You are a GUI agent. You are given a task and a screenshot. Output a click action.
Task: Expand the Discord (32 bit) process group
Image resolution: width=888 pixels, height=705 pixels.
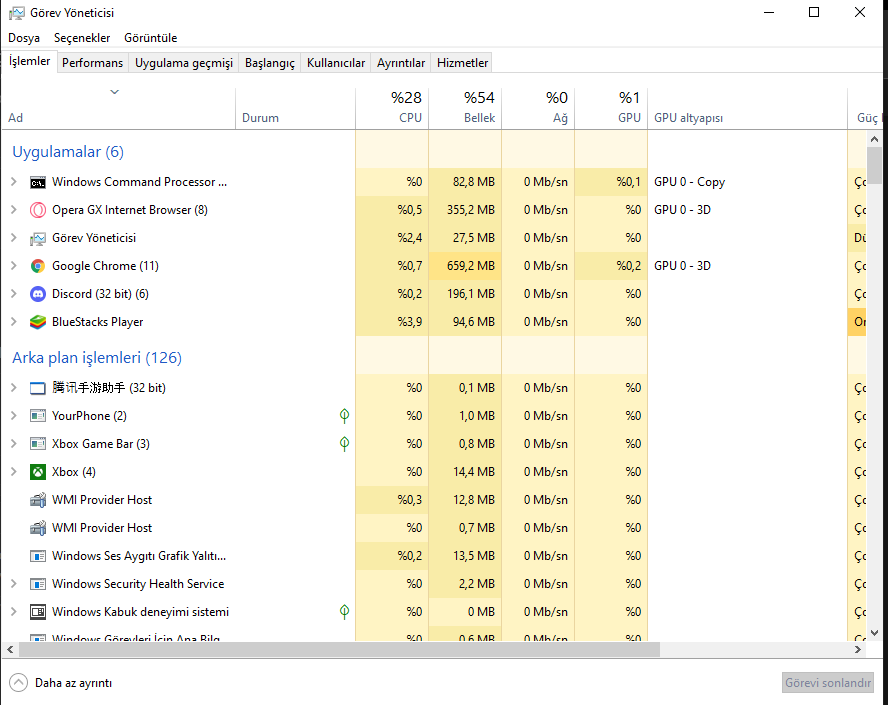[14, 293]
